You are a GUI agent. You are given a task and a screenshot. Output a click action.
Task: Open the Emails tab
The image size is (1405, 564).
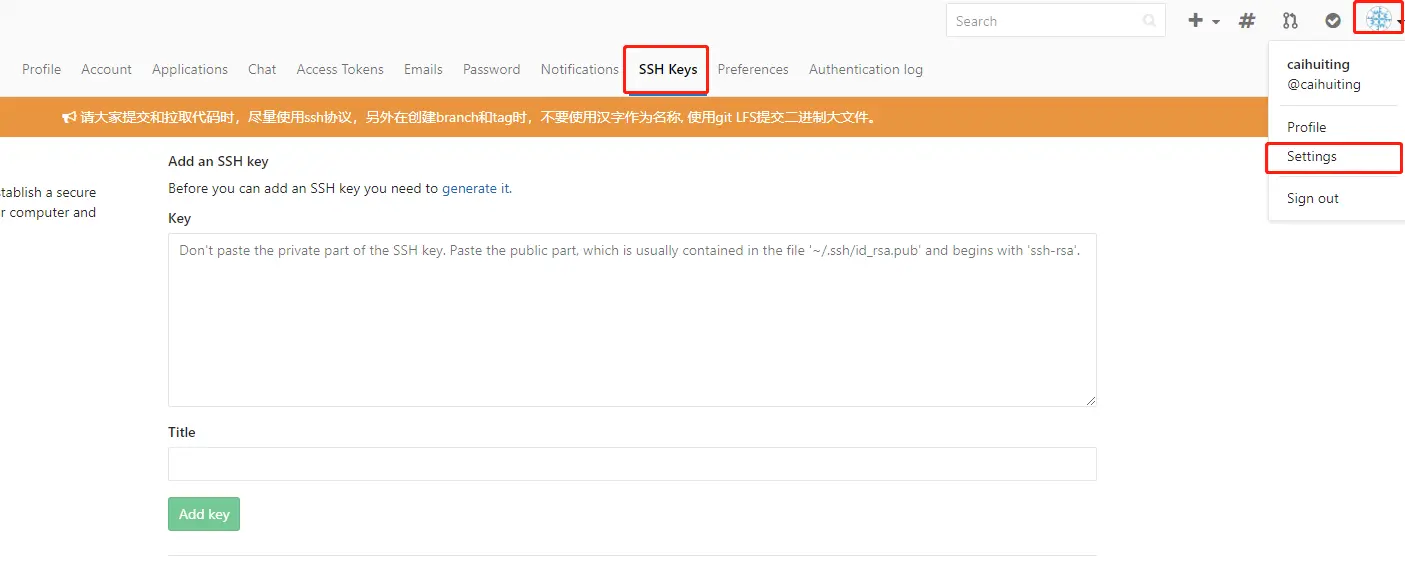[x=423, y=69]
